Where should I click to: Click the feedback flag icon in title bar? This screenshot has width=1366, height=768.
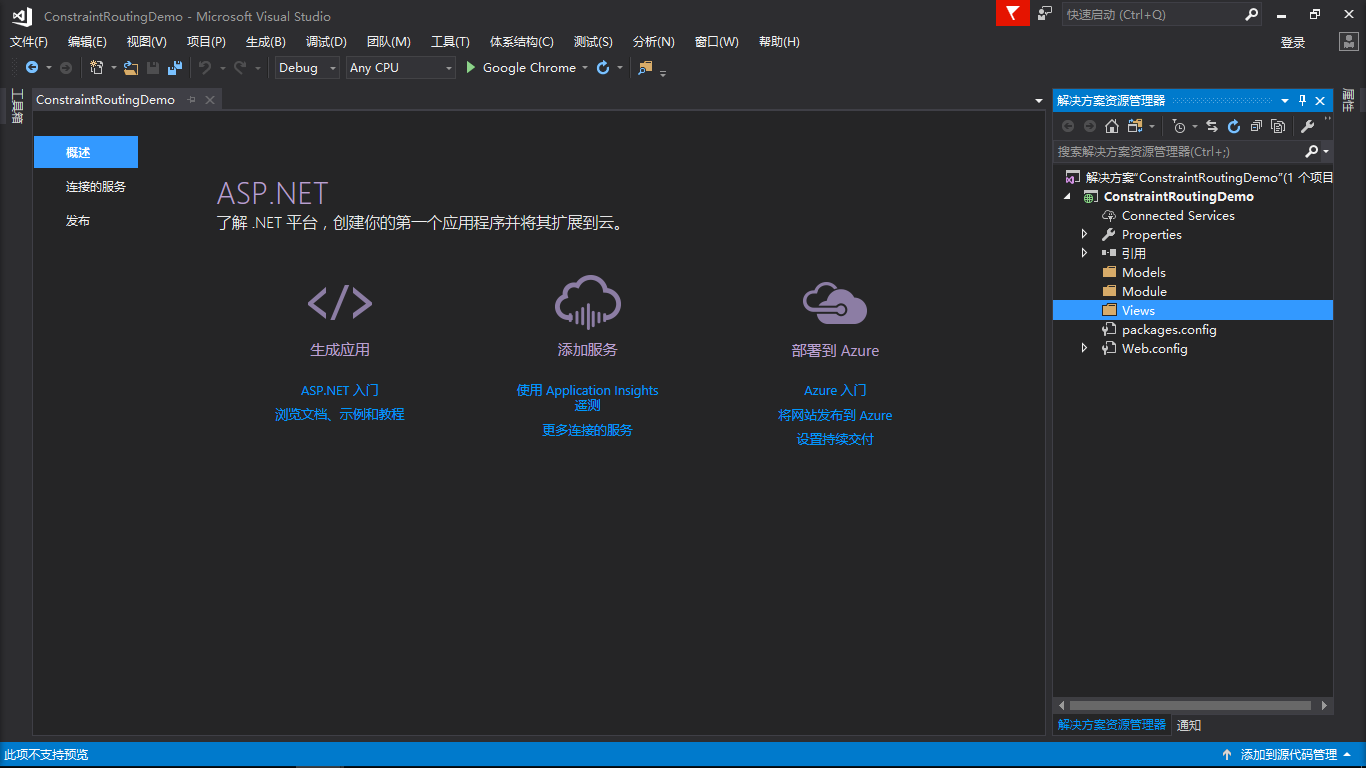pos(1013,13)
